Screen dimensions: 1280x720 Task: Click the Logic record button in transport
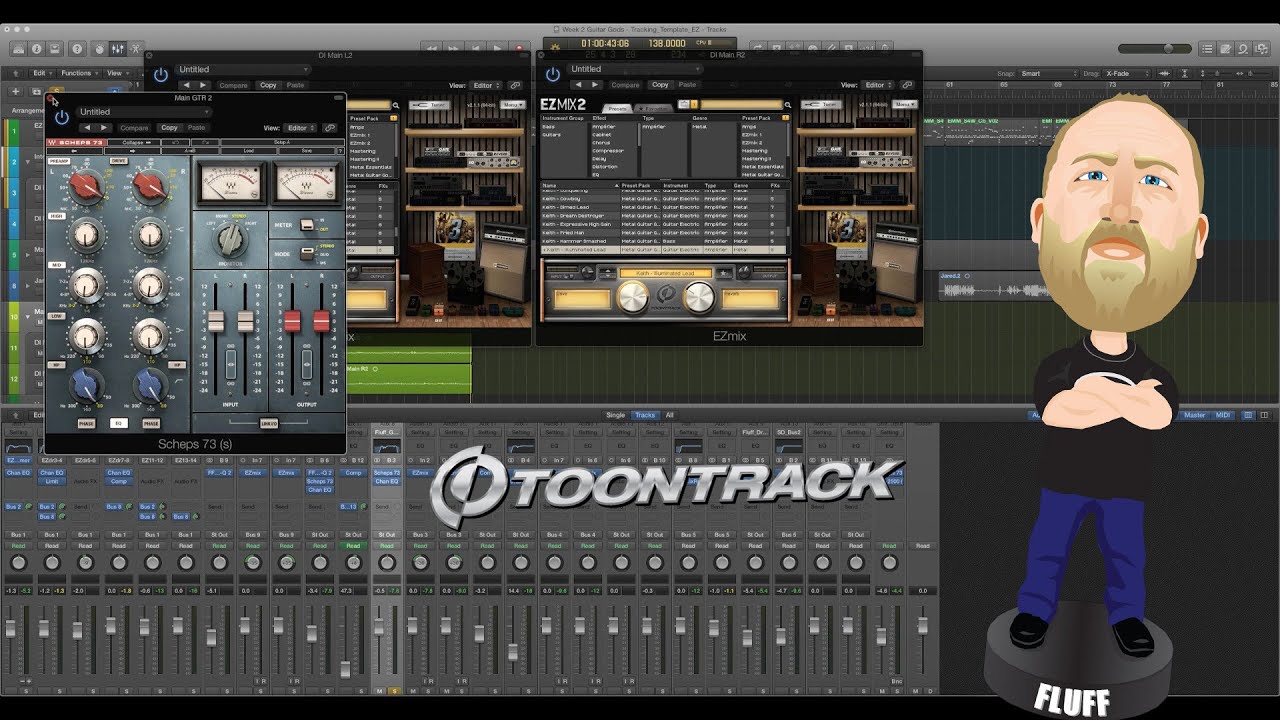click(x=518, y=48)
